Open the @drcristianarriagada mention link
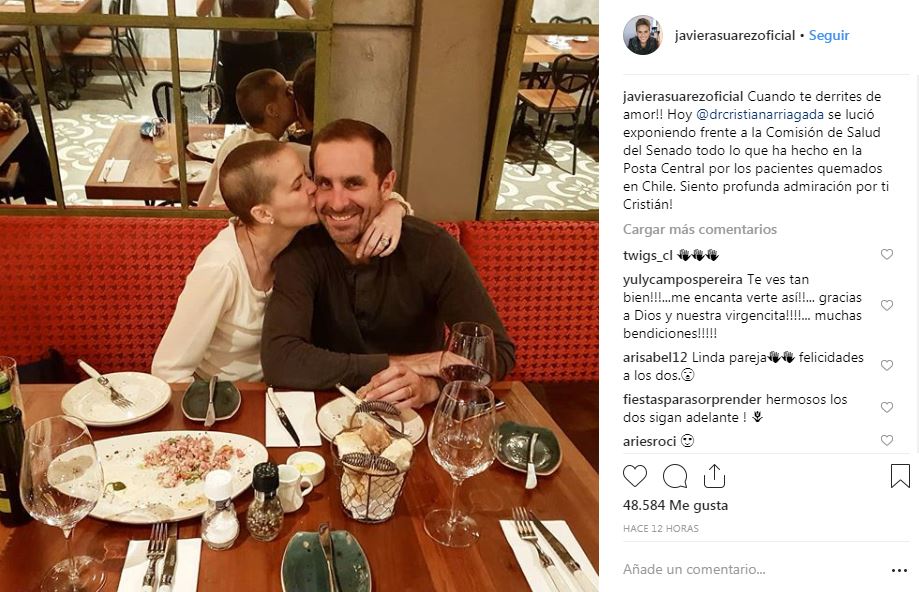 click(x=760, y=114)
